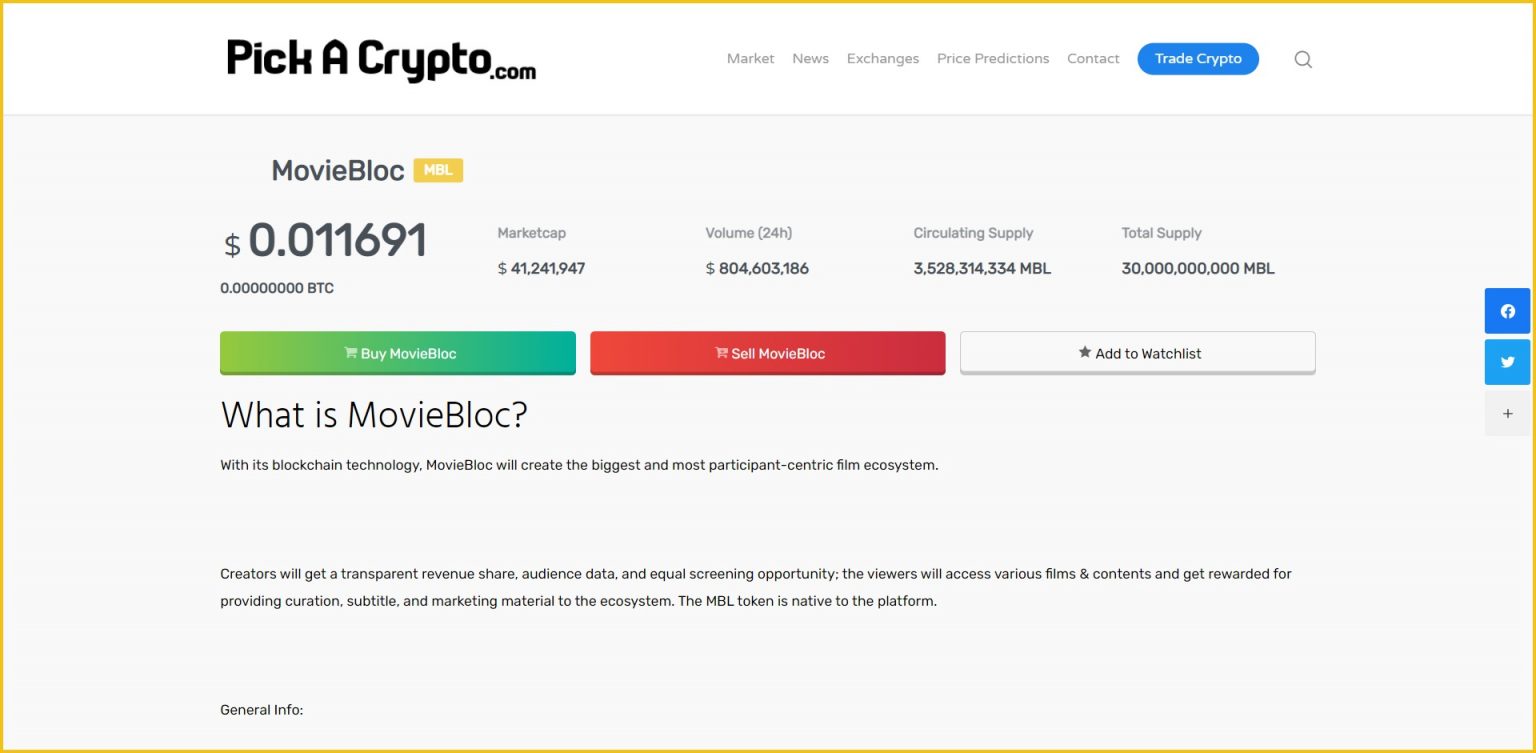Select the MovieBloc coin title
The image size is (1536, 753).
pos(338,170)
